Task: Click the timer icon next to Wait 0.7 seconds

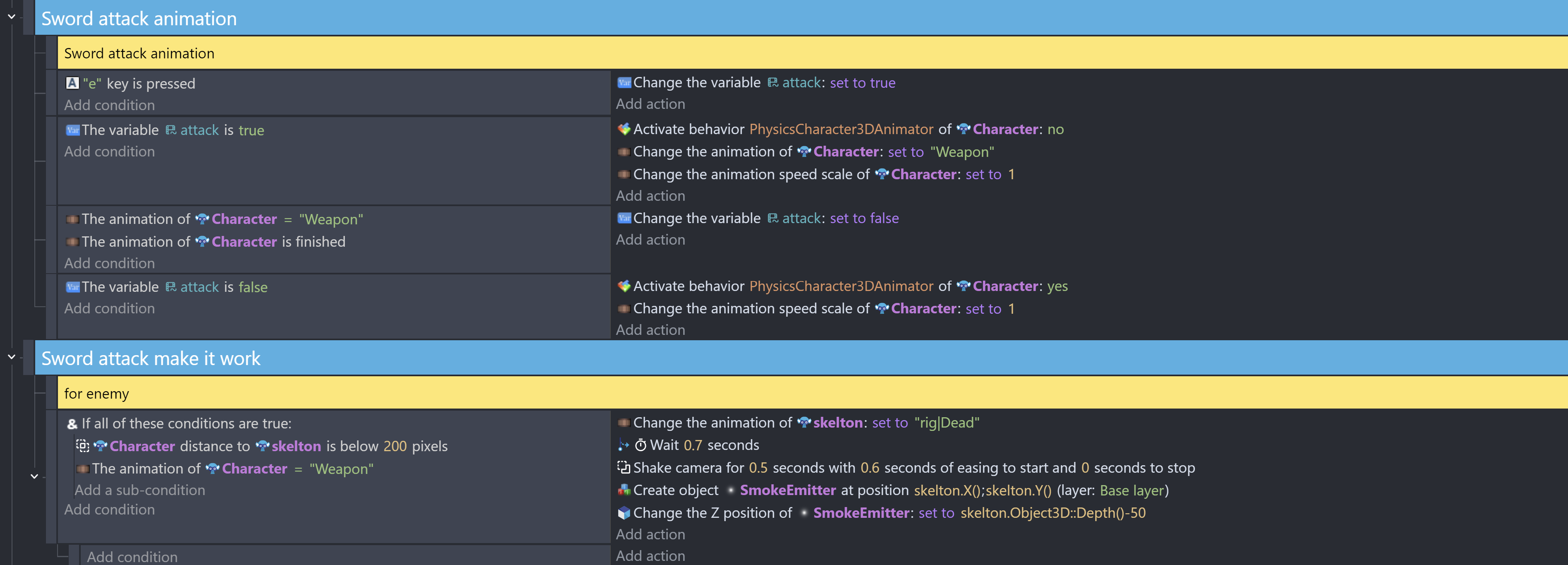Action: point(641,445)
